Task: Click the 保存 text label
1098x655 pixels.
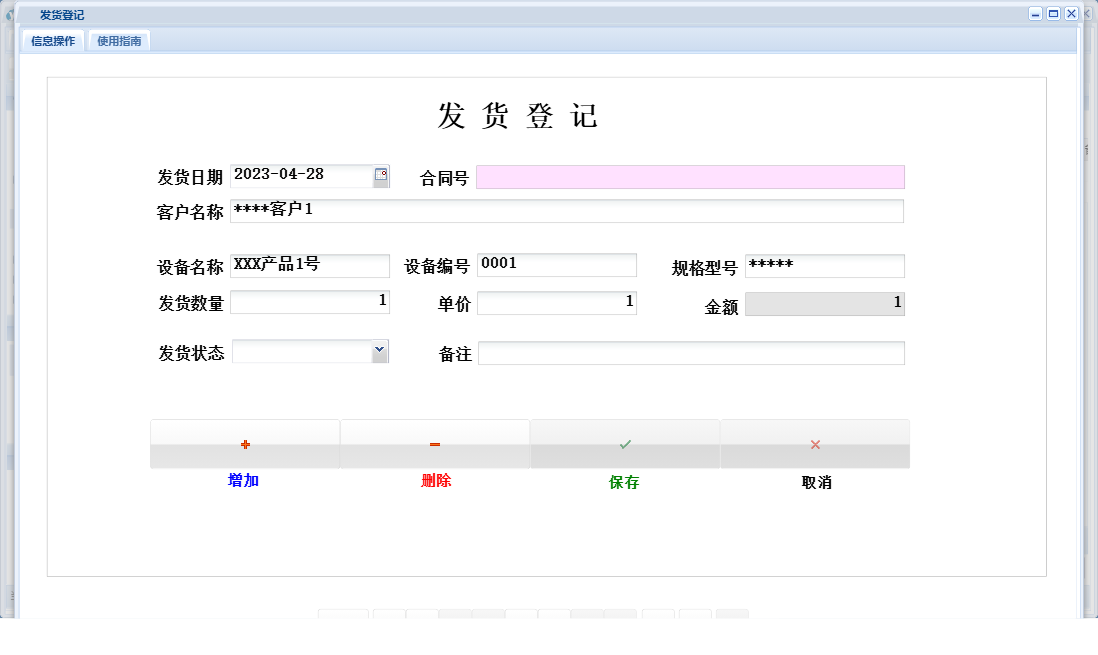Action: click(624, 482)
